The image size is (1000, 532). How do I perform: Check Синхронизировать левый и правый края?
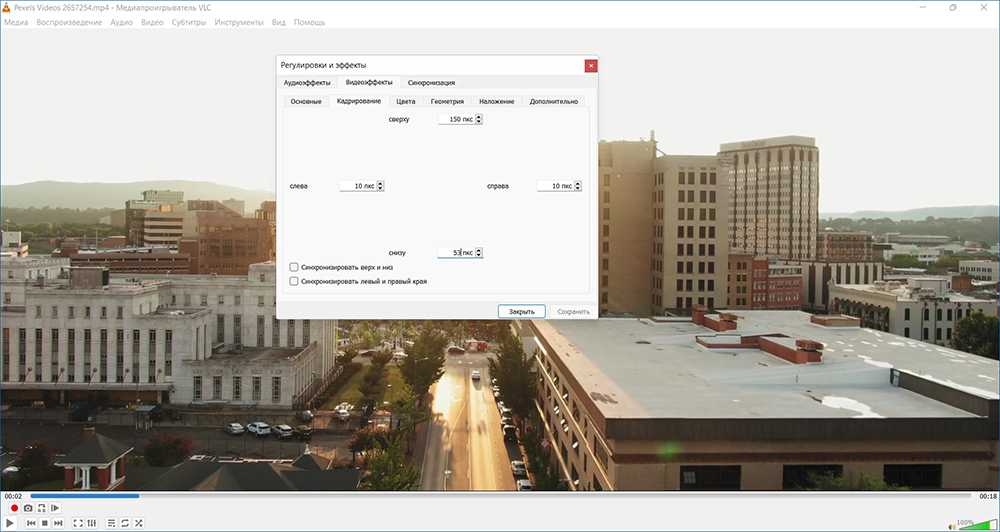(x=293, y=282)
